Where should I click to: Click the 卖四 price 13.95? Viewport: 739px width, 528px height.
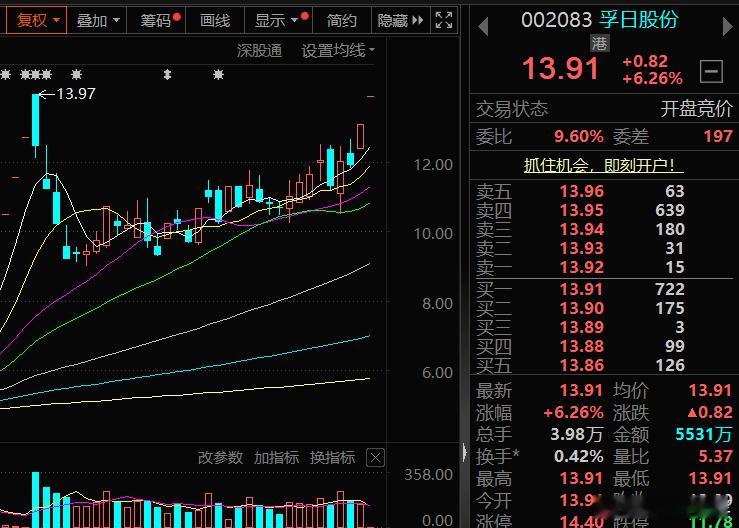(582, 210)
